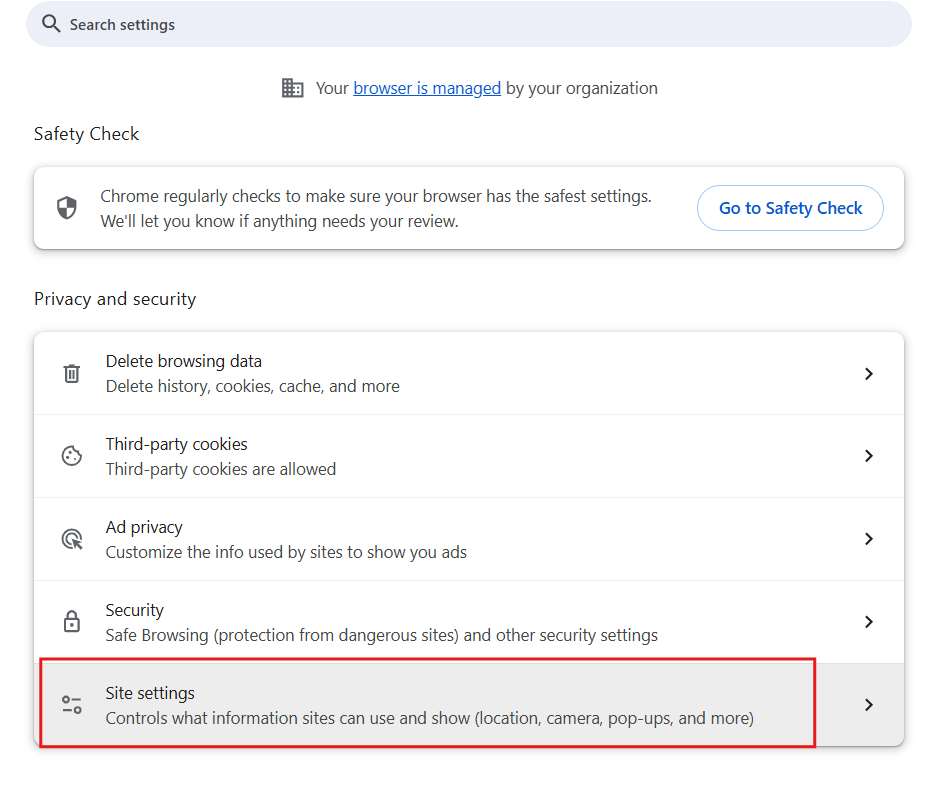The height and width of the screenshot is (787, 943).
Task: Open Site settings row
Action: [468, 705]
